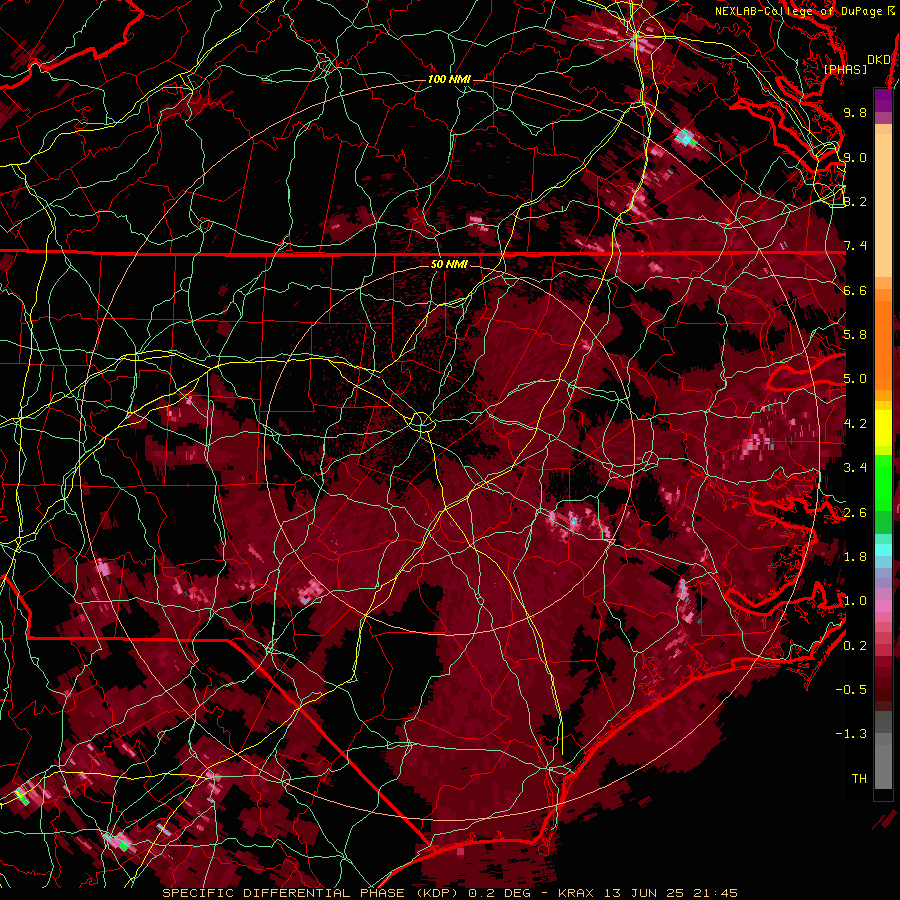Select the 0.2 scale value
The image size is (900, 900).
coord(855,645)
